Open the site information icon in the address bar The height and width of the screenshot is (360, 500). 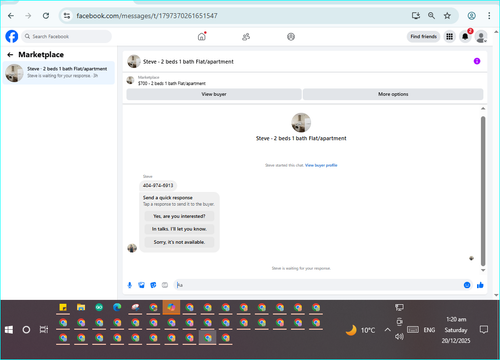(67, 16)
